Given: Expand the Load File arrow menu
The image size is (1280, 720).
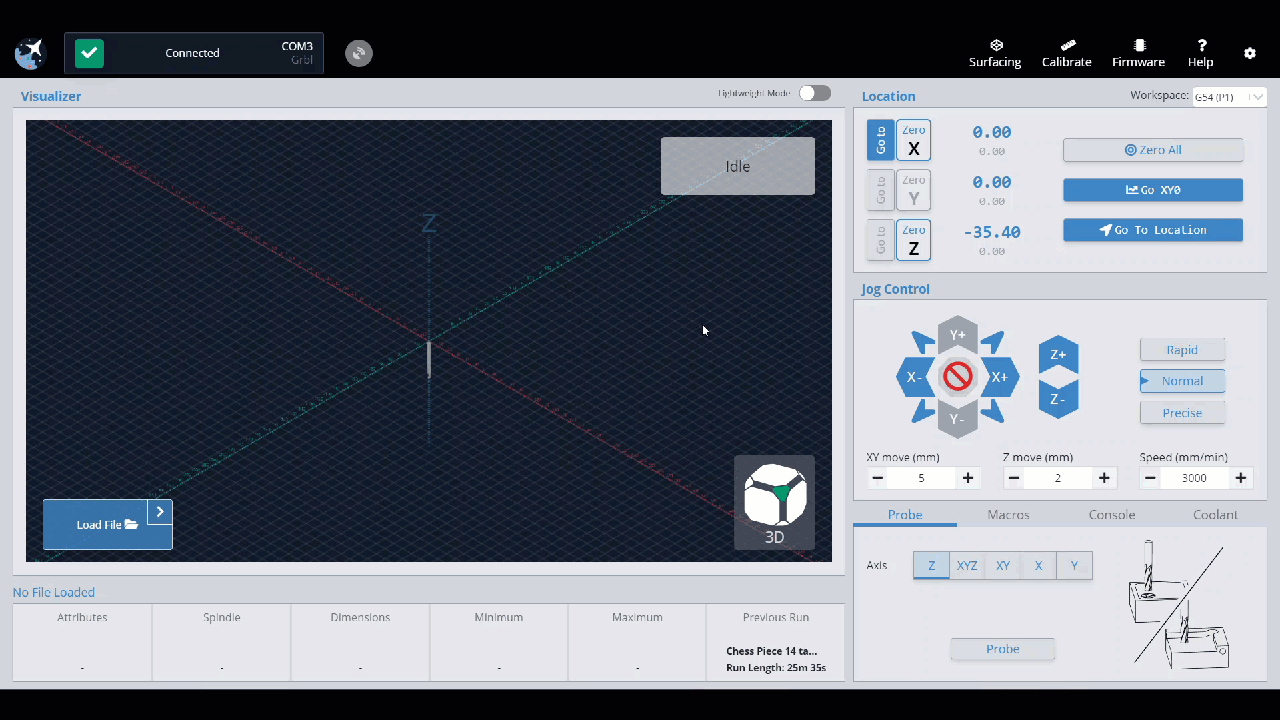Looking at the screenshot, I should click(160, 512).
